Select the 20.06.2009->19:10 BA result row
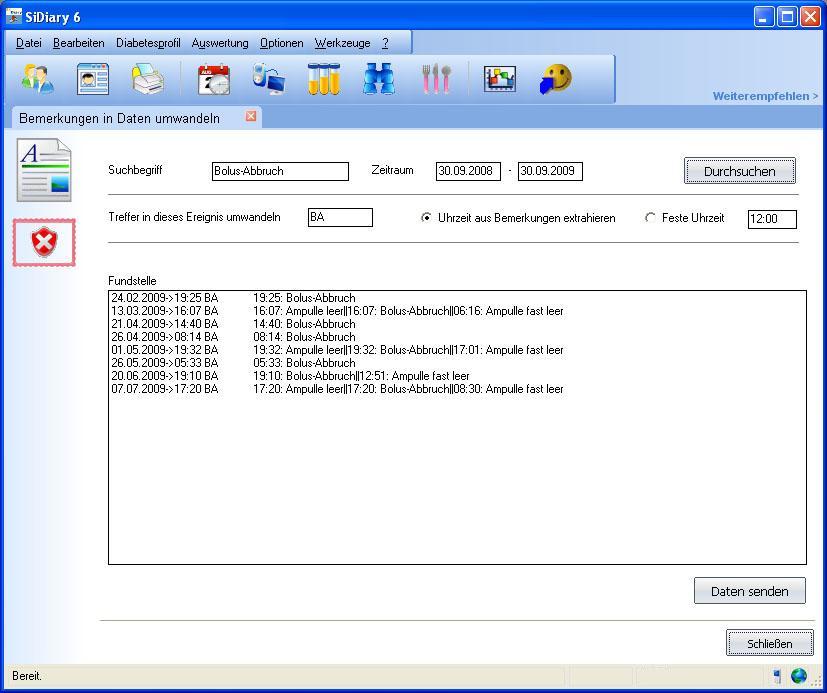This screenshot has width=827, height=693. click(457, 376)
